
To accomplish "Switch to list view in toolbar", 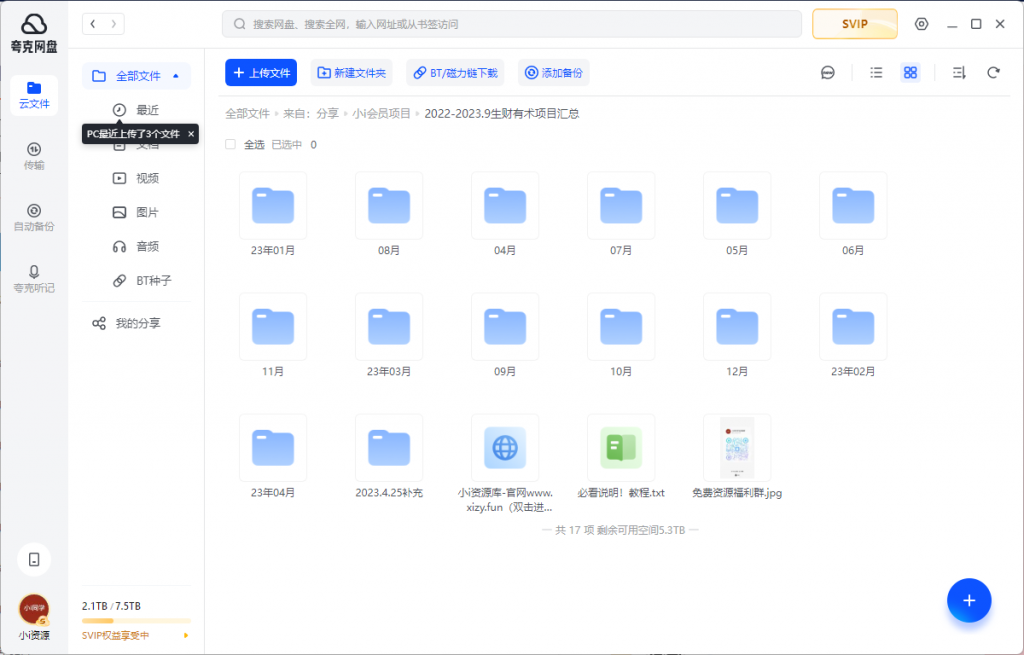I will click(876, 72).
